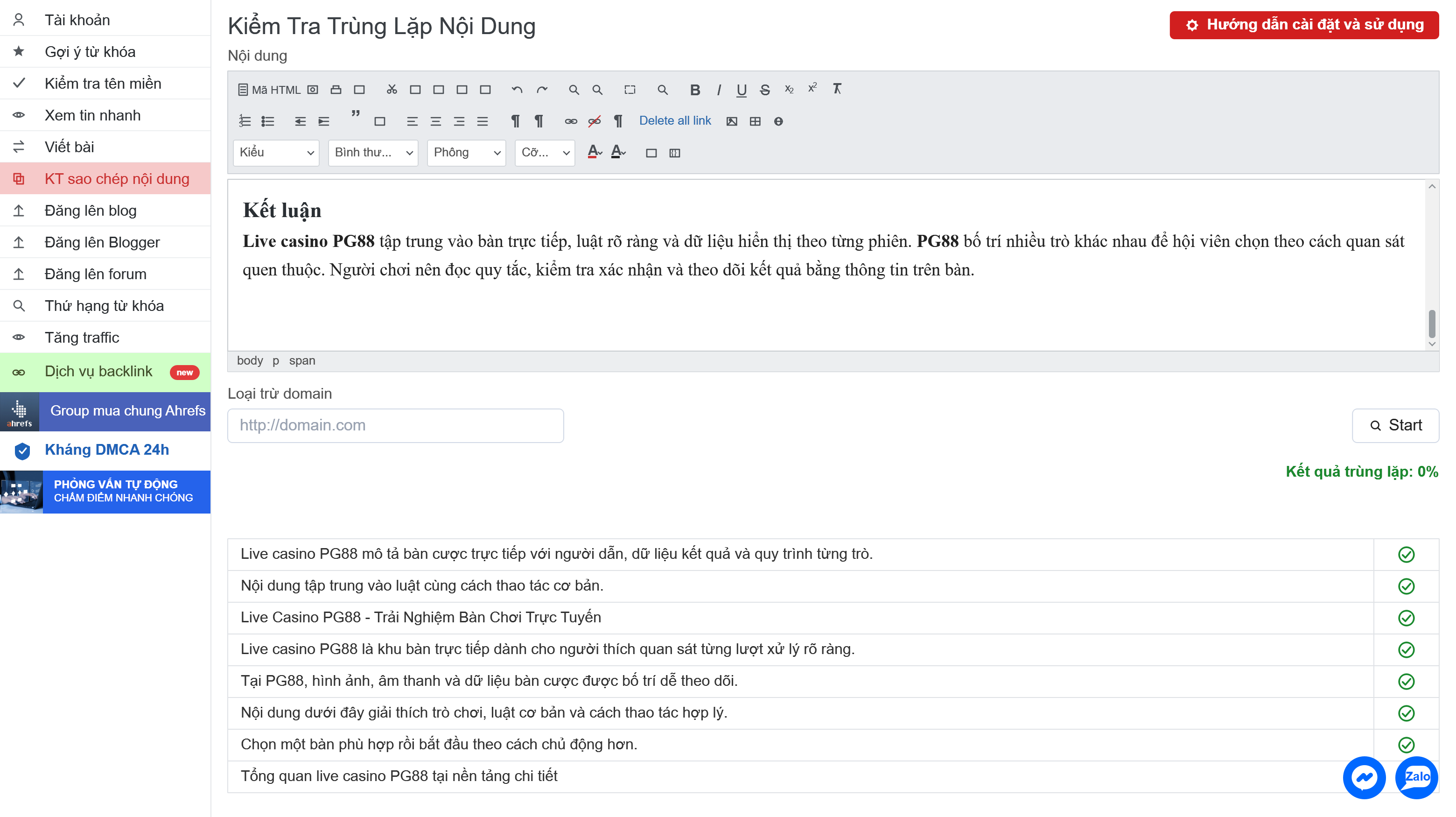Click the Start button
Image resolution: width=1456 pixels, height=817 pixels.
tap(1395, 425)
